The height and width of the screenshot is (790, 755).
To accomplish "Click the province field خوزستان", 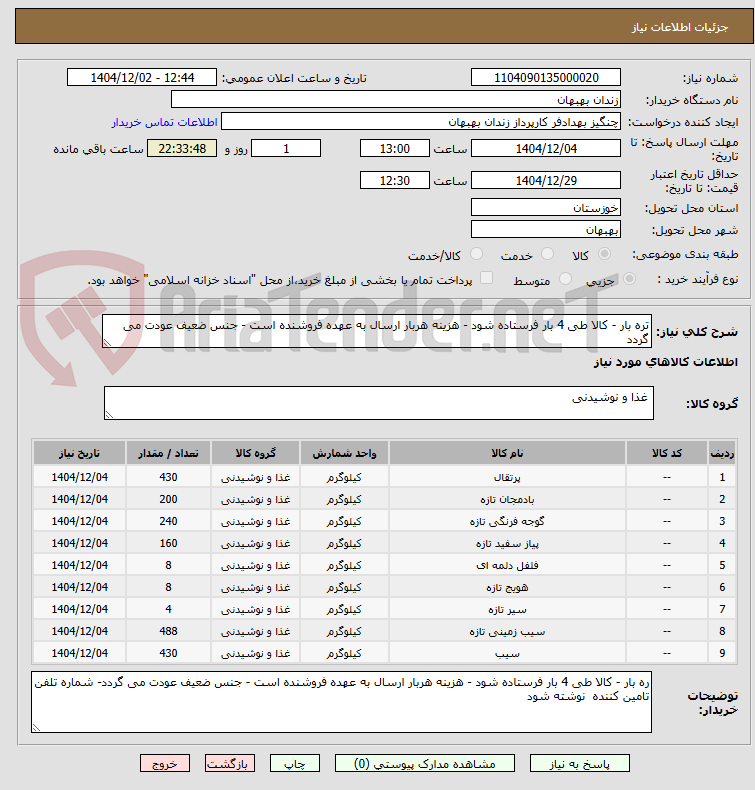I will [545, 207].
